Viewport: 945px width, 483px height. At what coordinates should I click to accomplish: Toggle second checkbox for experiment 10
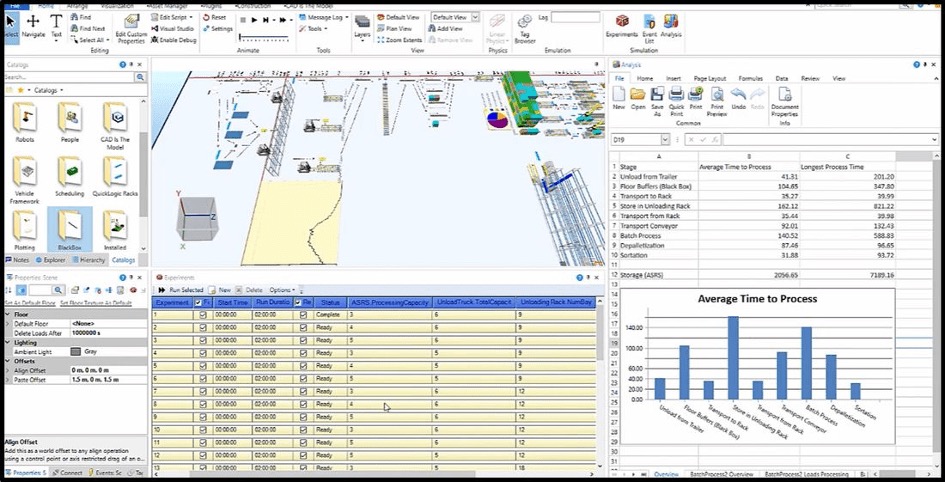[303, 430]
